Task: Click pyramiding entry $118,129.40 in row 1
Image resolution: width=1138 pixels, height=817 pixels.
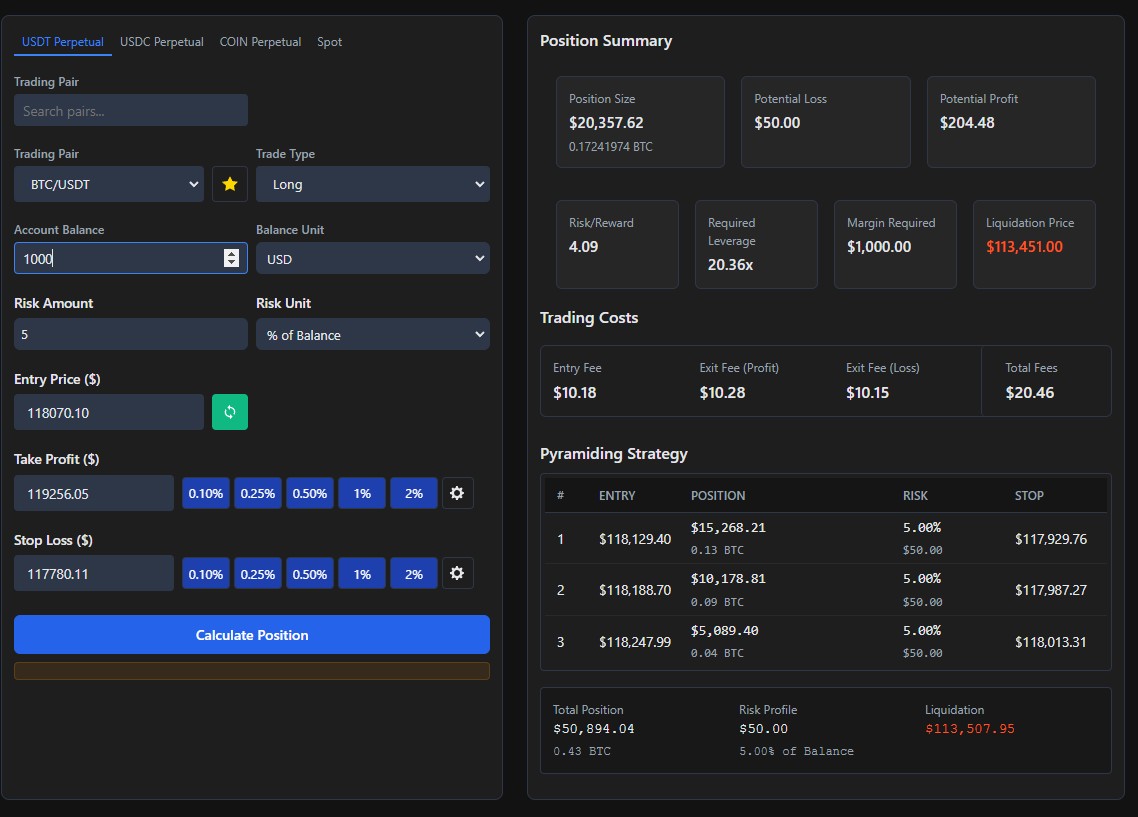Action: coord(635,539)
